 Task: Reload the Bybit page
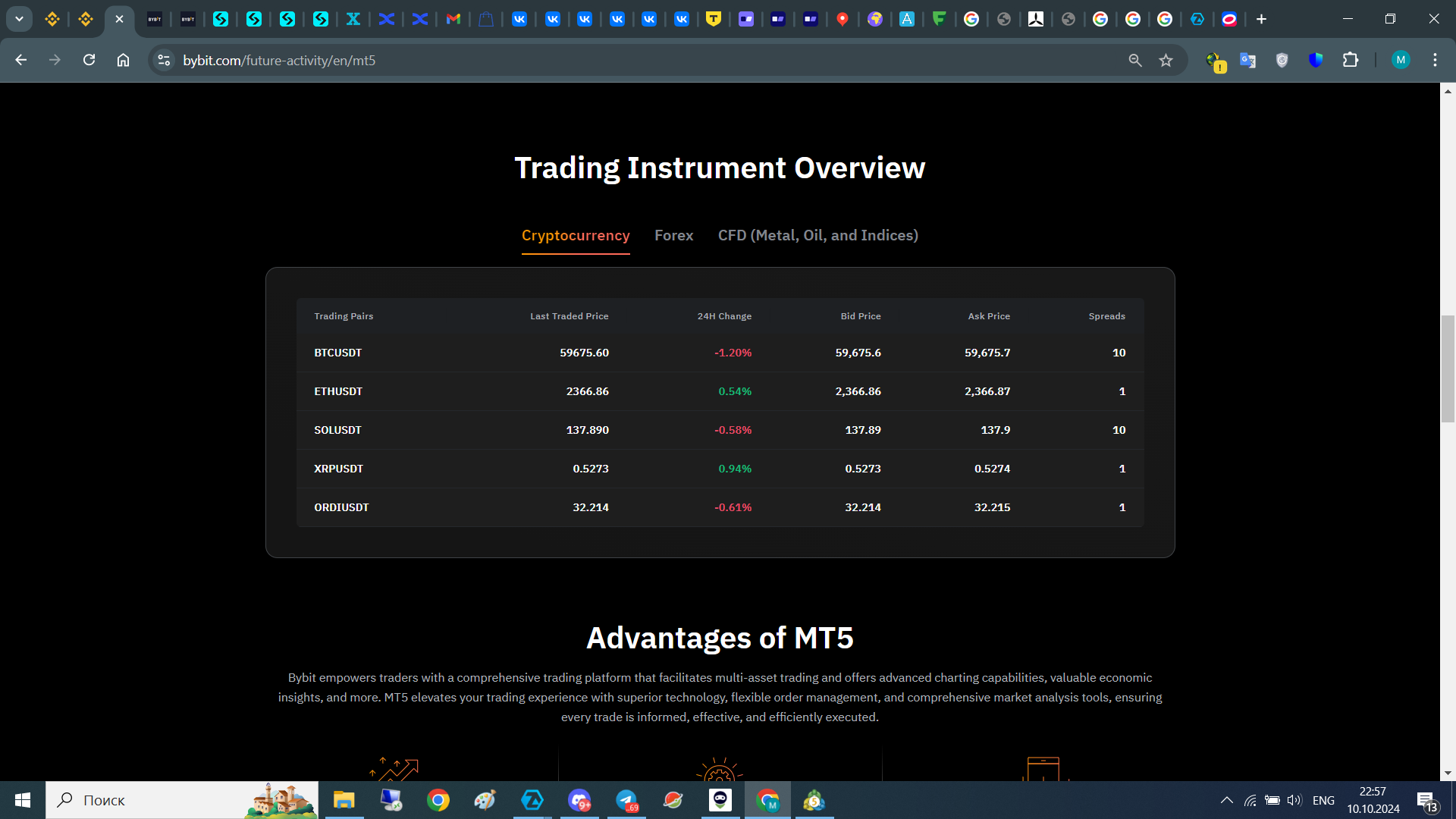click(89, 60)
